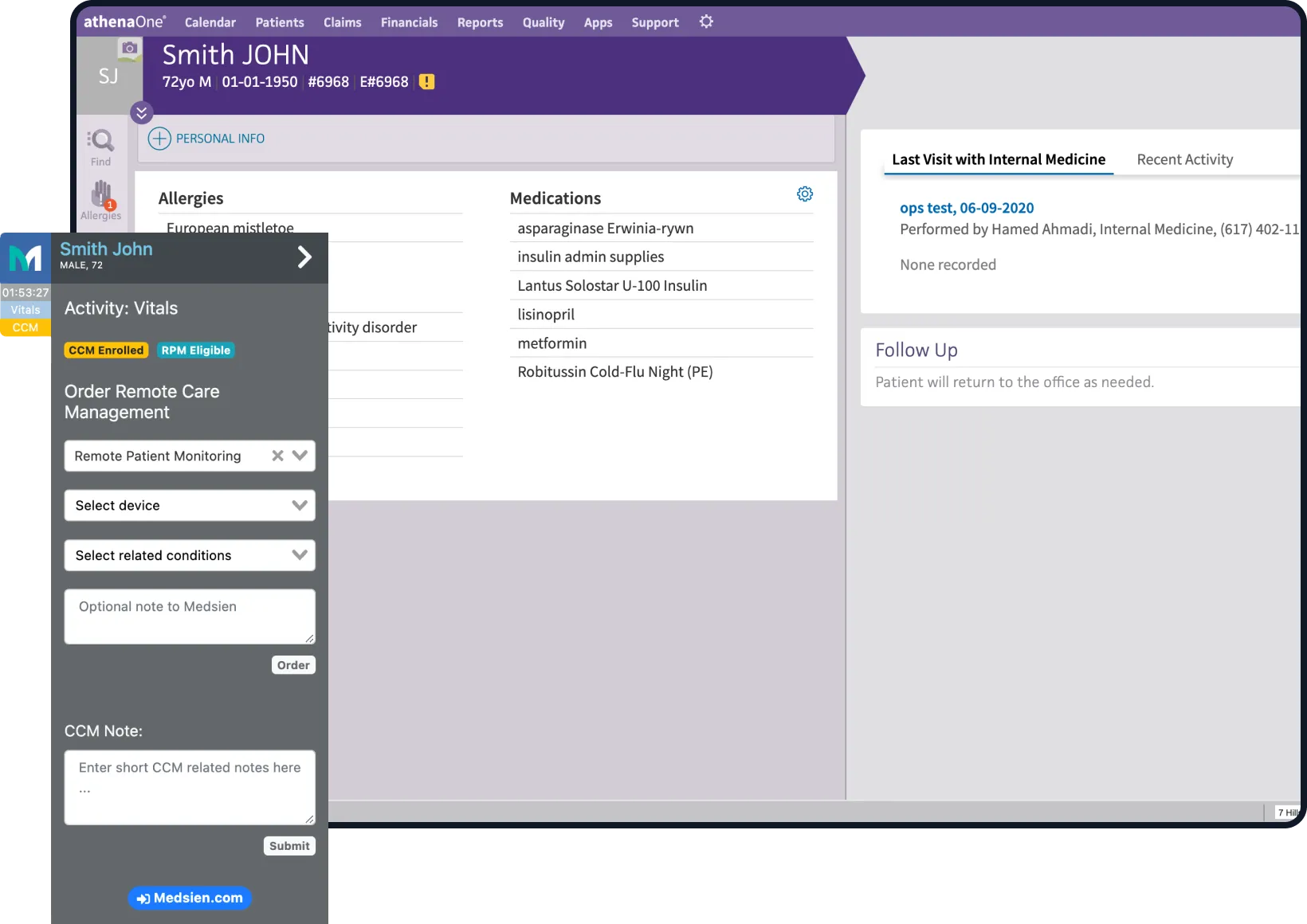
Task: Click the Order button
Action: (x=293, y=665)
